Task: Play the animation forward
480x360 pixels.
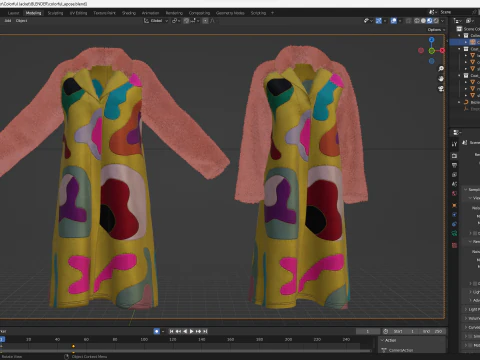Action: coord(192,331)
